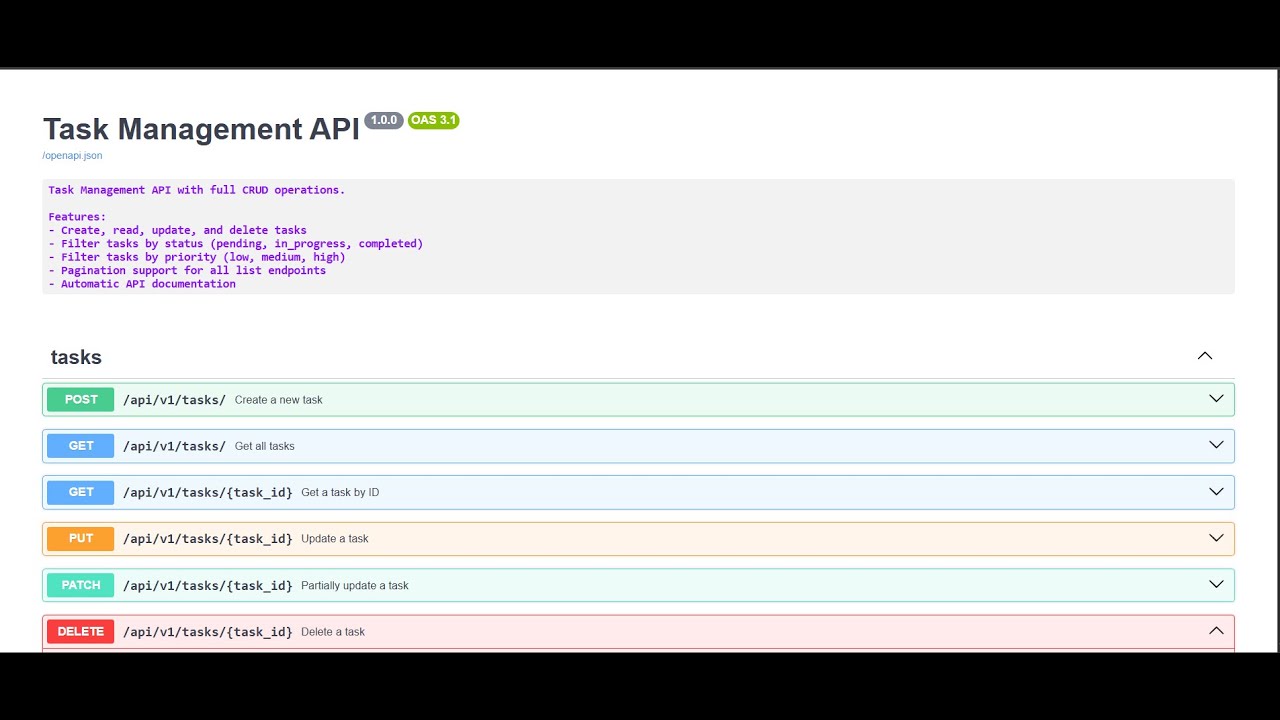Collapse the tasks section chevron
1280x720 pixels.
(x=1205, y=356)
